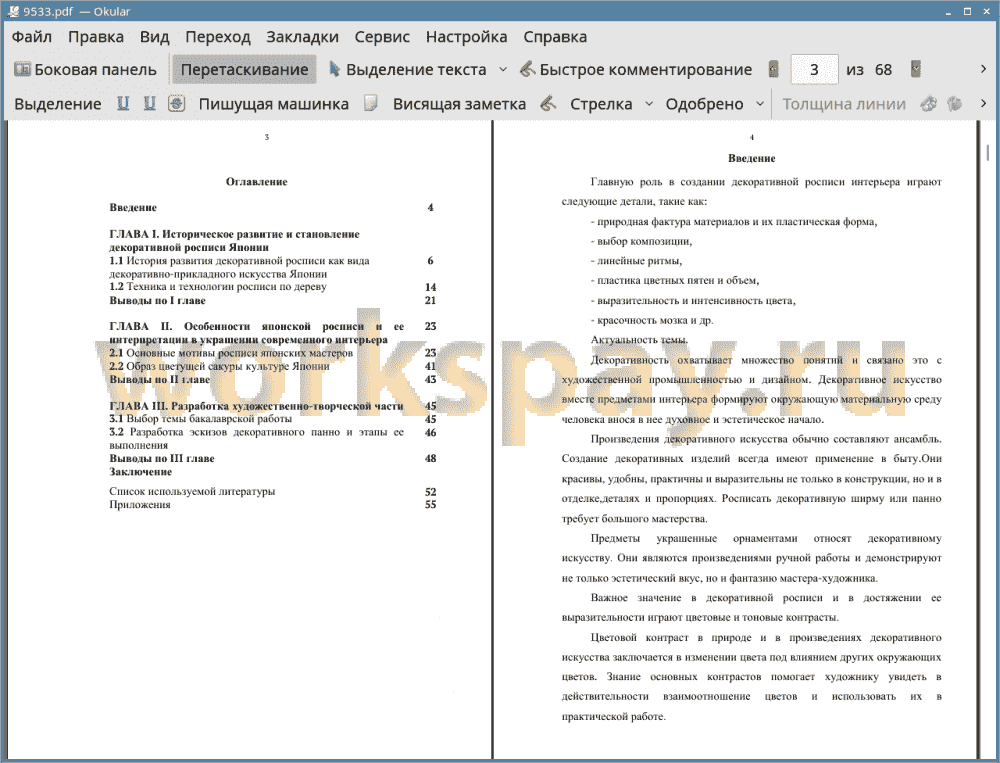Screen dimensions: 1000x763
Task: Click contents line 3.1 Выбор темы
Action: click(x=200, y=419)
